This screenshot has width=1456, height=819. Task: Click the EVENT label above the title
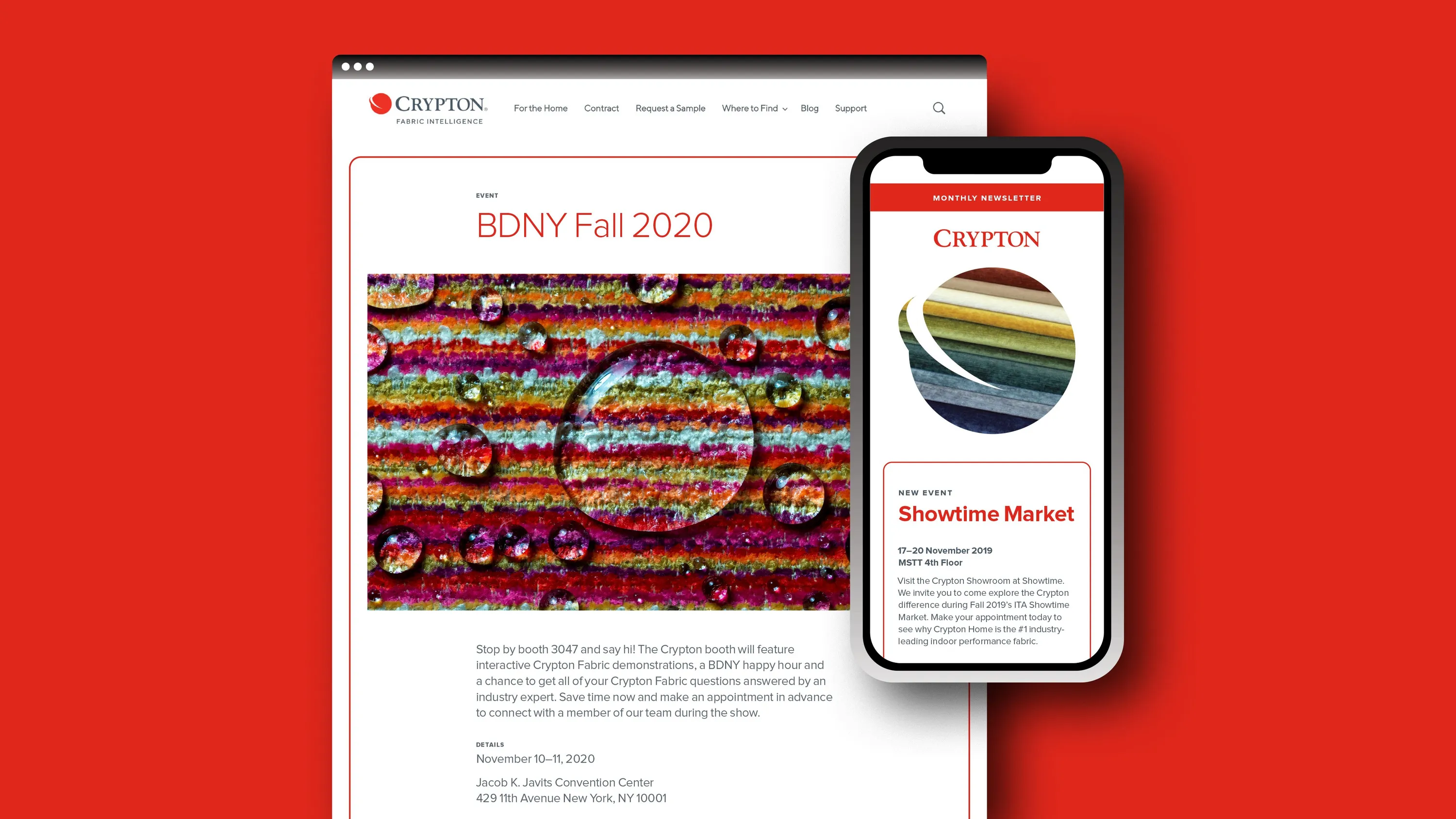(x=487, y=195)
